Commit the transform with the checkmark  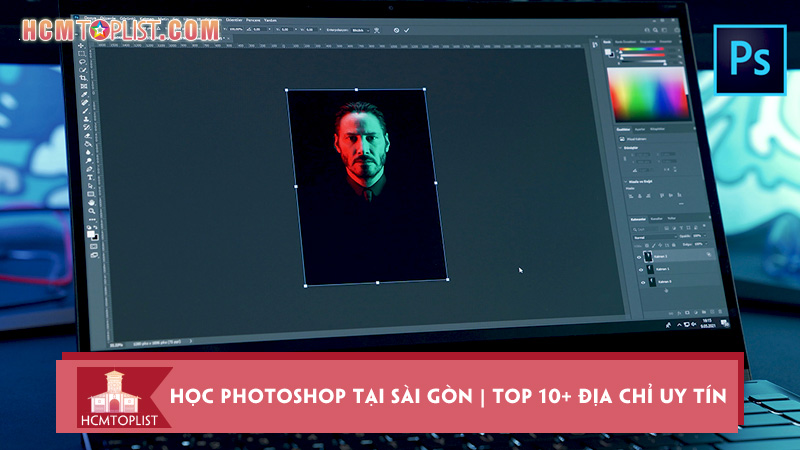pyautogui.click(x=407, y=30)
